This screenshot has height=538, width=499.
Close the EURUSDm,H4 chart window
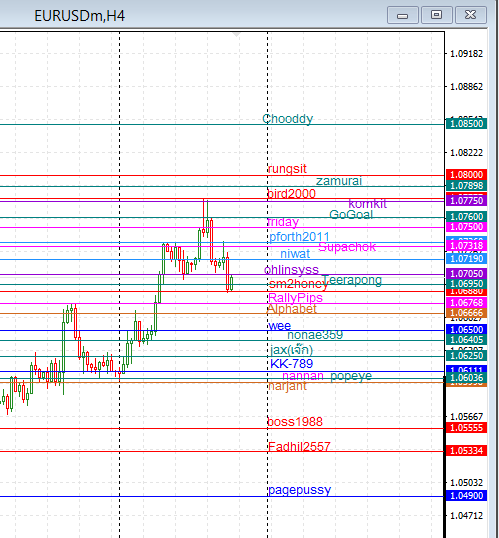(x=471, y=15)
